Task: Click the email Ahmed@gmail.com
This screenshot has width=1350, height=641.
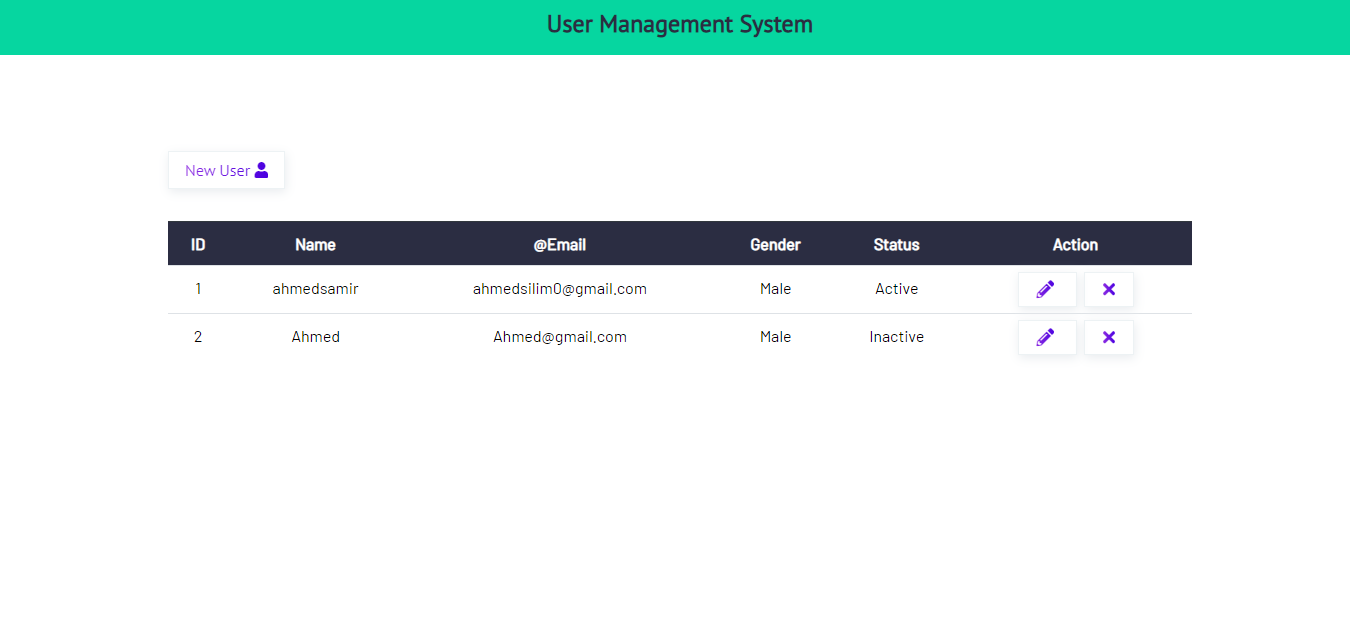Action: click(560, 337)
